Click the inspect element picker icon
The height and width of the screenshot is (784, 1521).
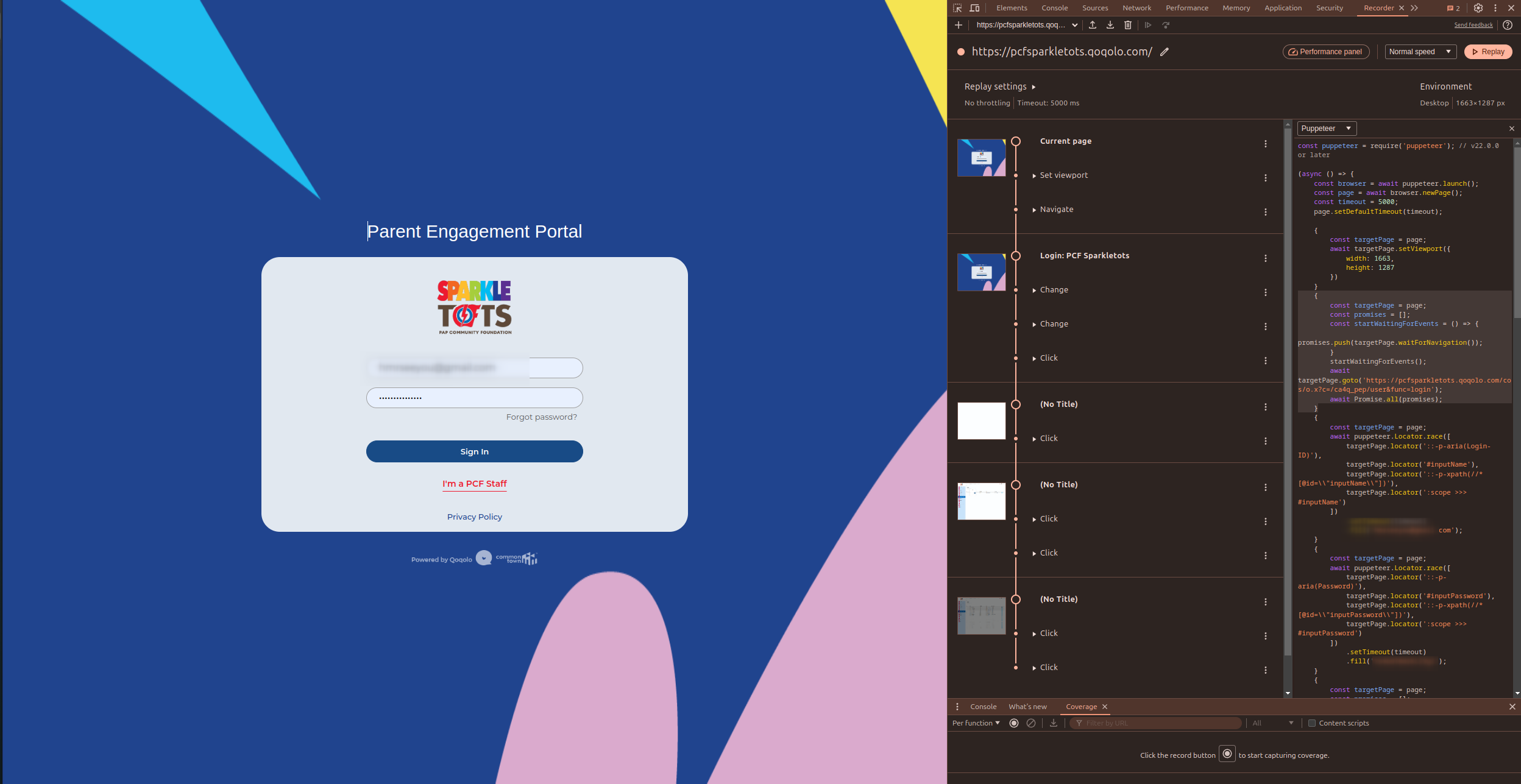(x=957, y=8)
